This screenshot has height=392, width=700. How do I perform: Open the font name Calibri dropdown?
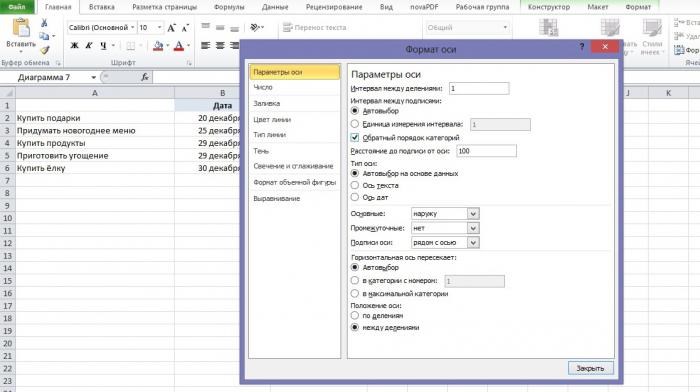pyautogui.click(x=133, y=28)
